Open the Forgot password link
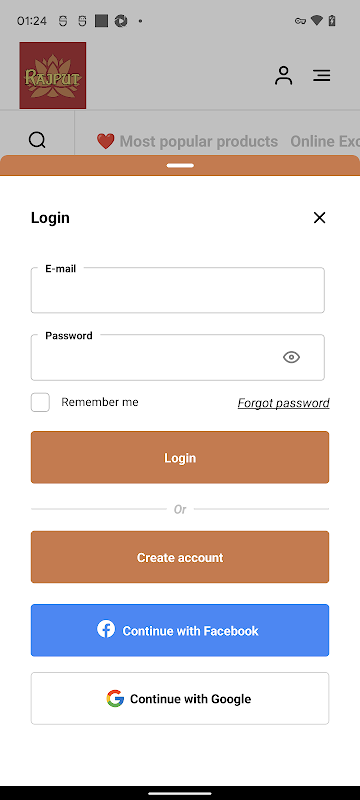 click(x=284, y=403)
